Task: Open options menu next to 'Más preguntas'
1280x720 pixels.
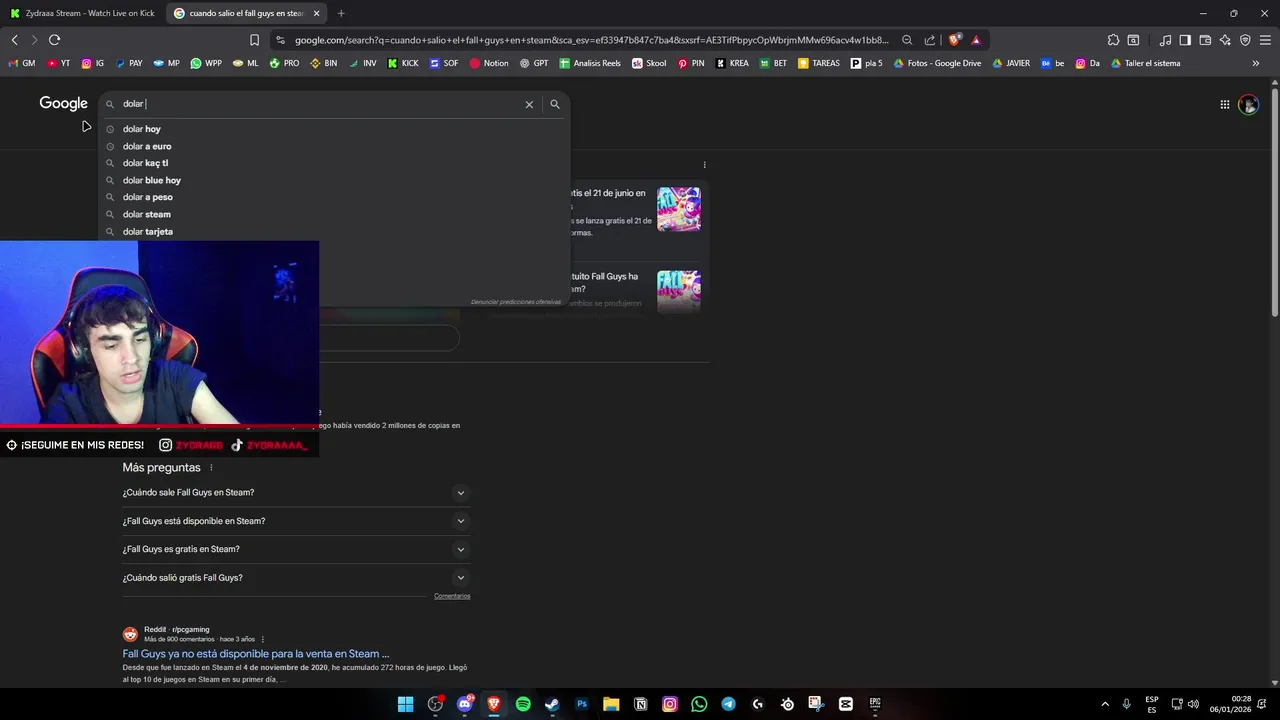Action: [x=211, y=468]
